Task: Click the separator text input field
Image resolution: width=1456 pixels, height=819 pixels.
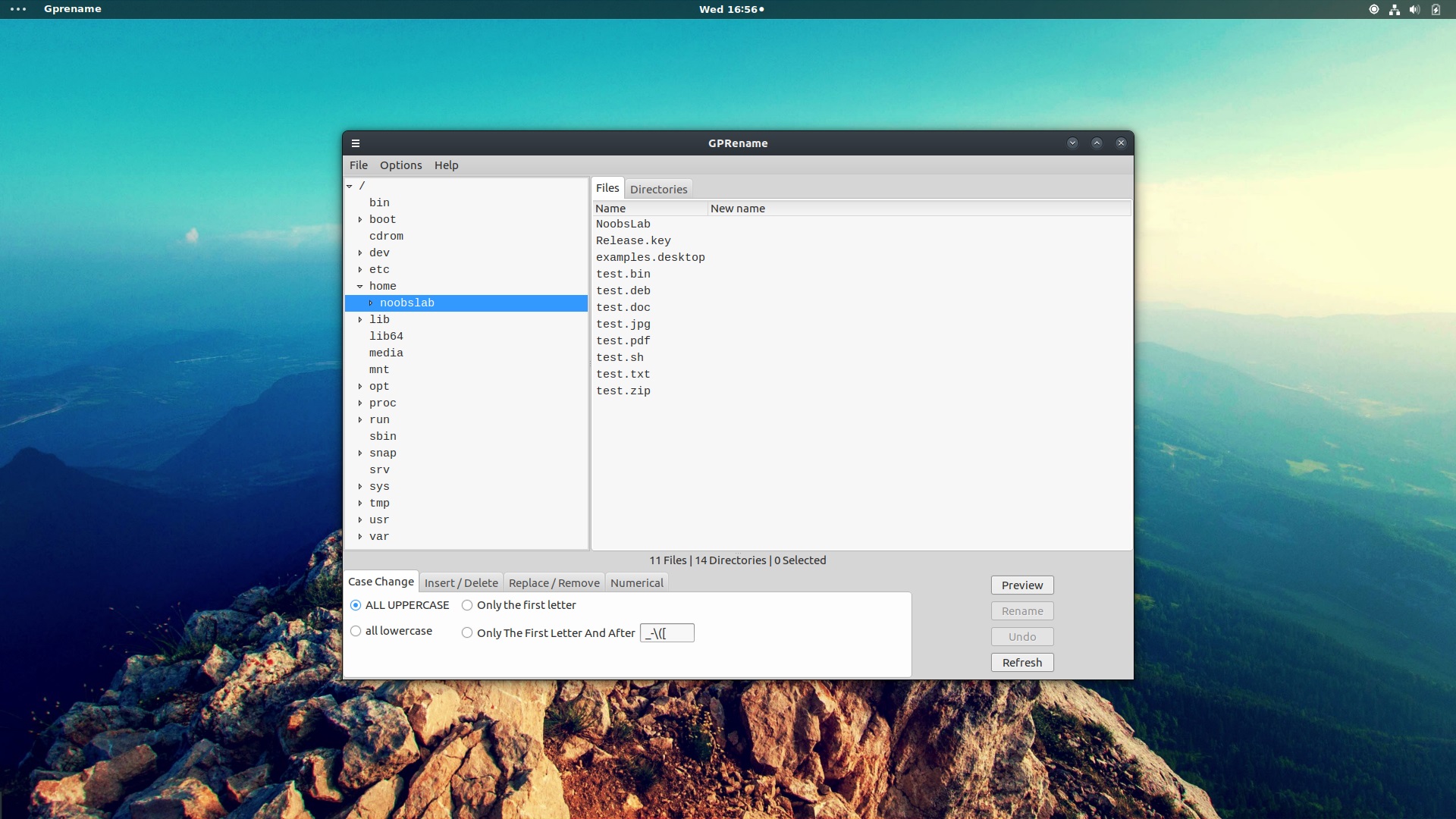Action: (667, 632)
